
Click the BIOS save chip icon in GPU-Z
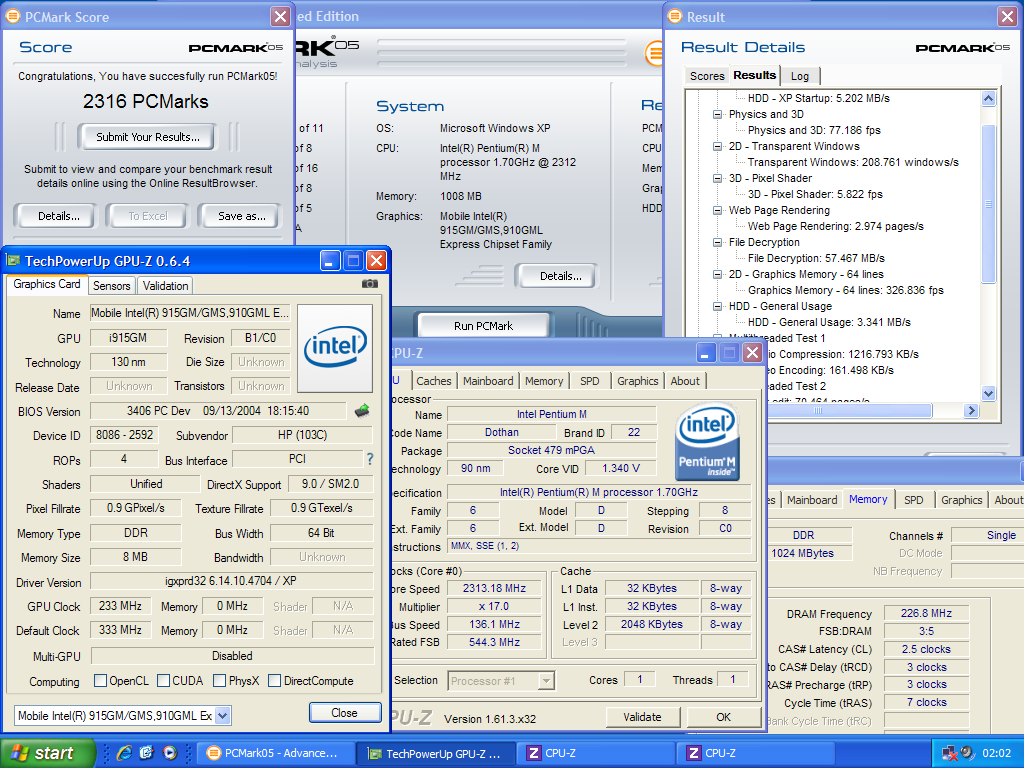[362, 411]
